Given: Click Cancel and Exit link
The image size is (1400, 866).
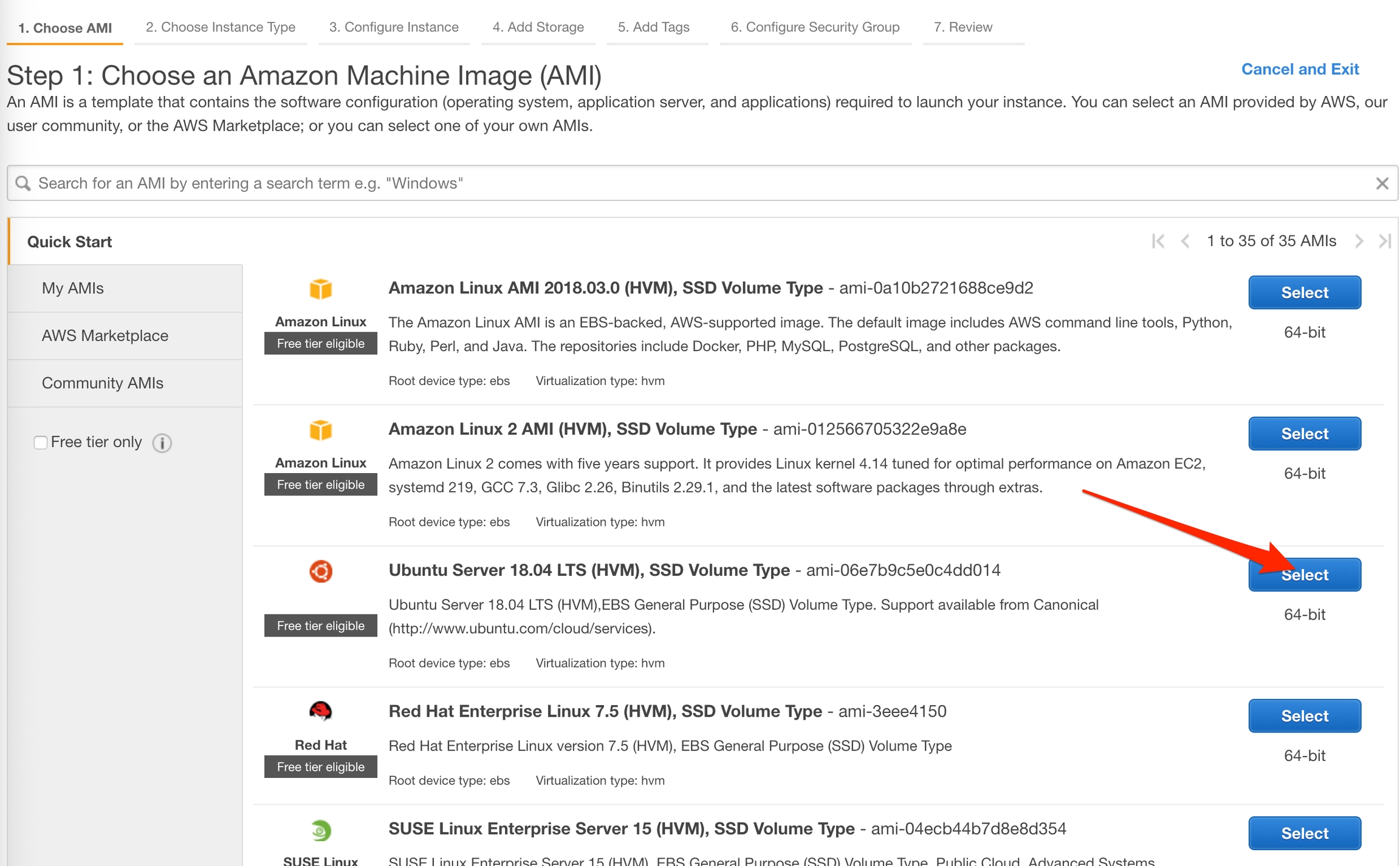Looking at the screenshot, I should [x=1299, y=69].
